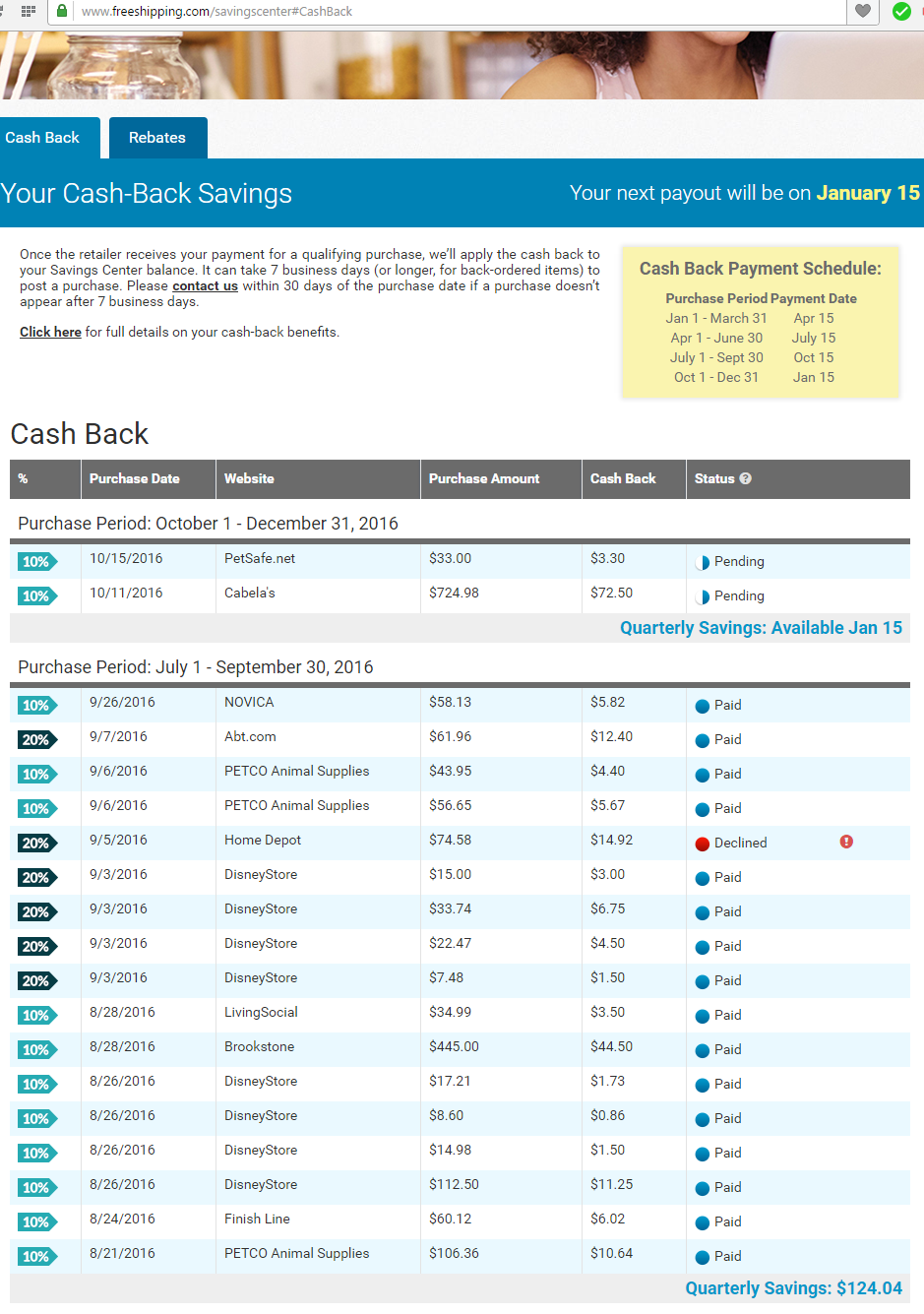Viewport: 924px width, 1314px height.
Task: Click the 20% badge in the $7.48 DisneyStore row
Action: (x=37, y=981)
